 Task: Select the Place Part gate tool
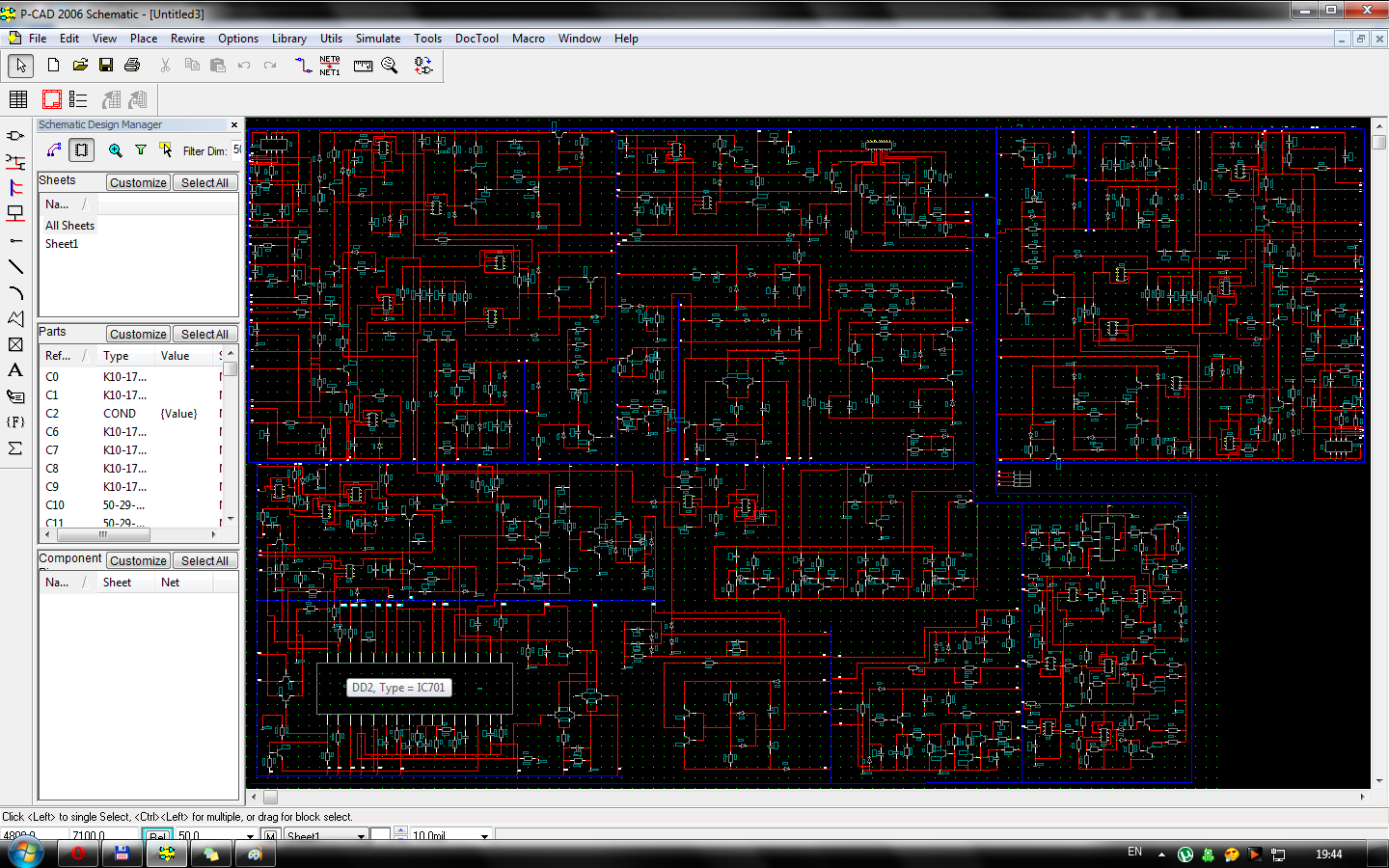coord(15,136)
